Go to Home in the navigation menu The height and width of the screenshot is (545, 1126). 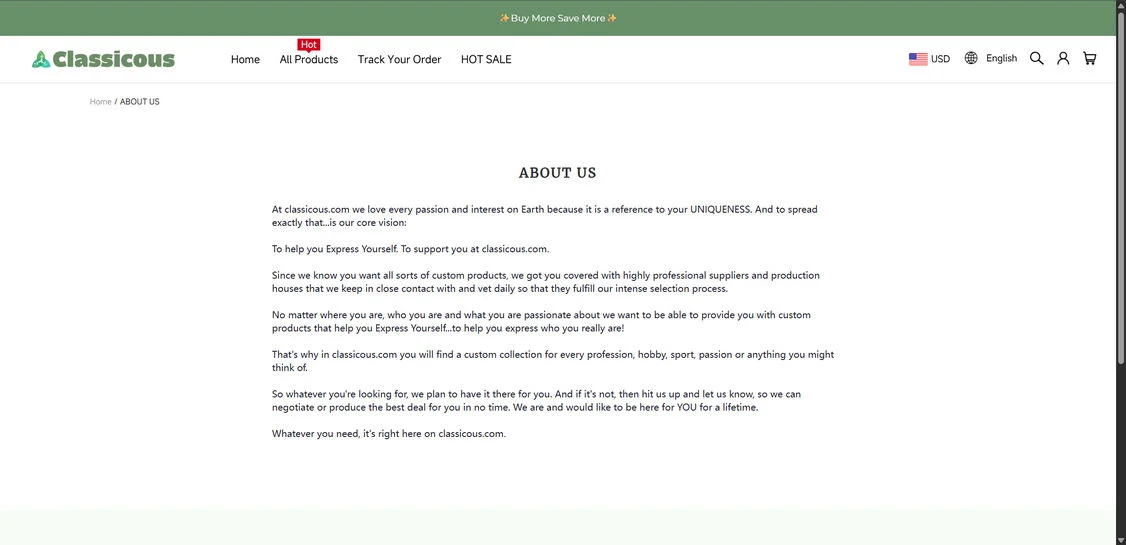click(245, 60)
